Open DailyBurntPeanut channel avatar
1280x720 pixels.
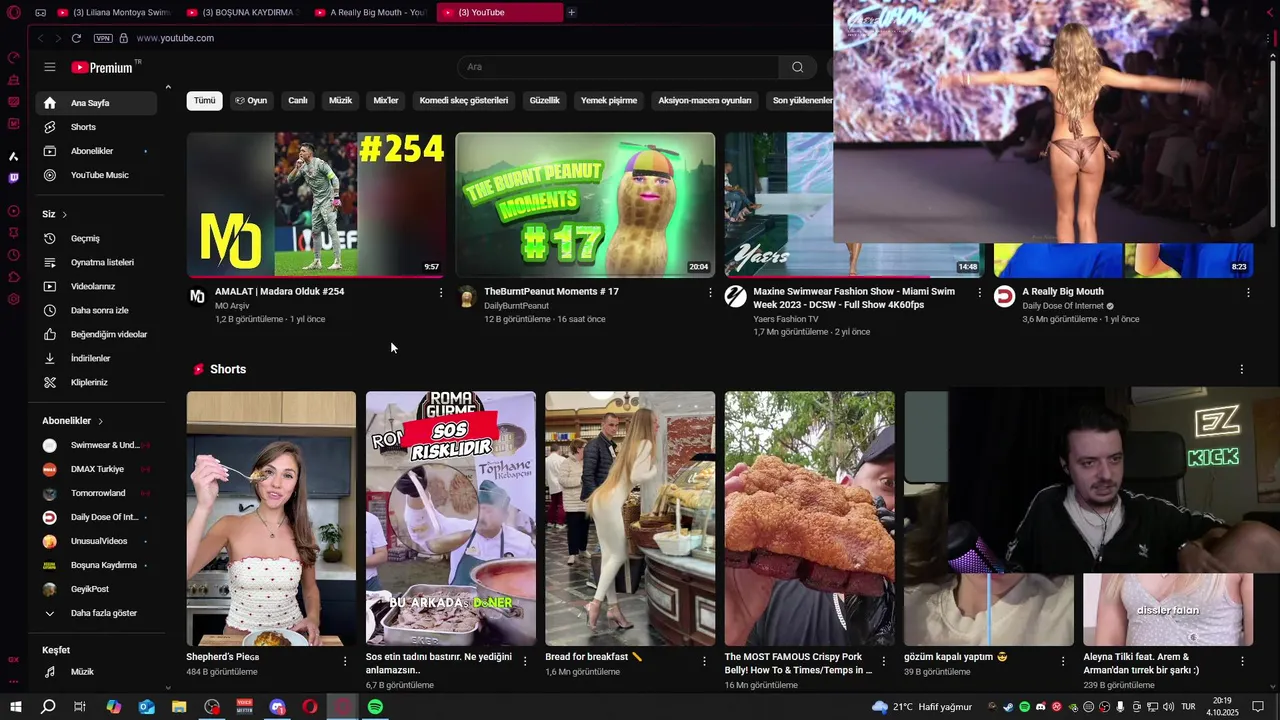[467, 296]
